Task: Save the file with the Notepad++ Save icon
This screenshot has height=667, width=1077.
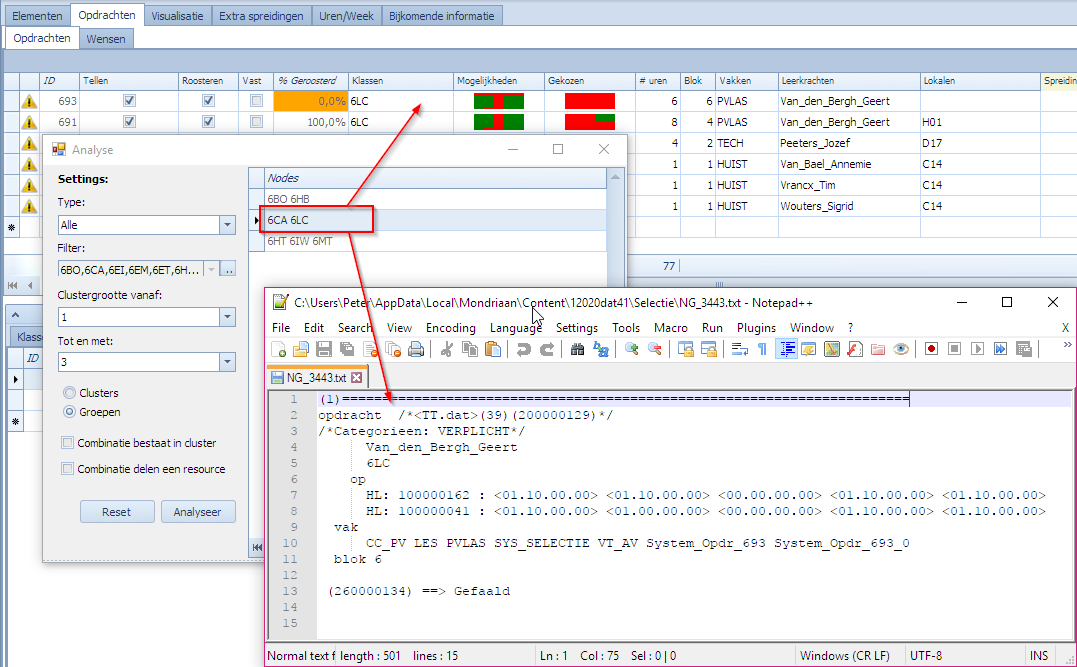Action: pyautogui.click(x=324, y=350)
